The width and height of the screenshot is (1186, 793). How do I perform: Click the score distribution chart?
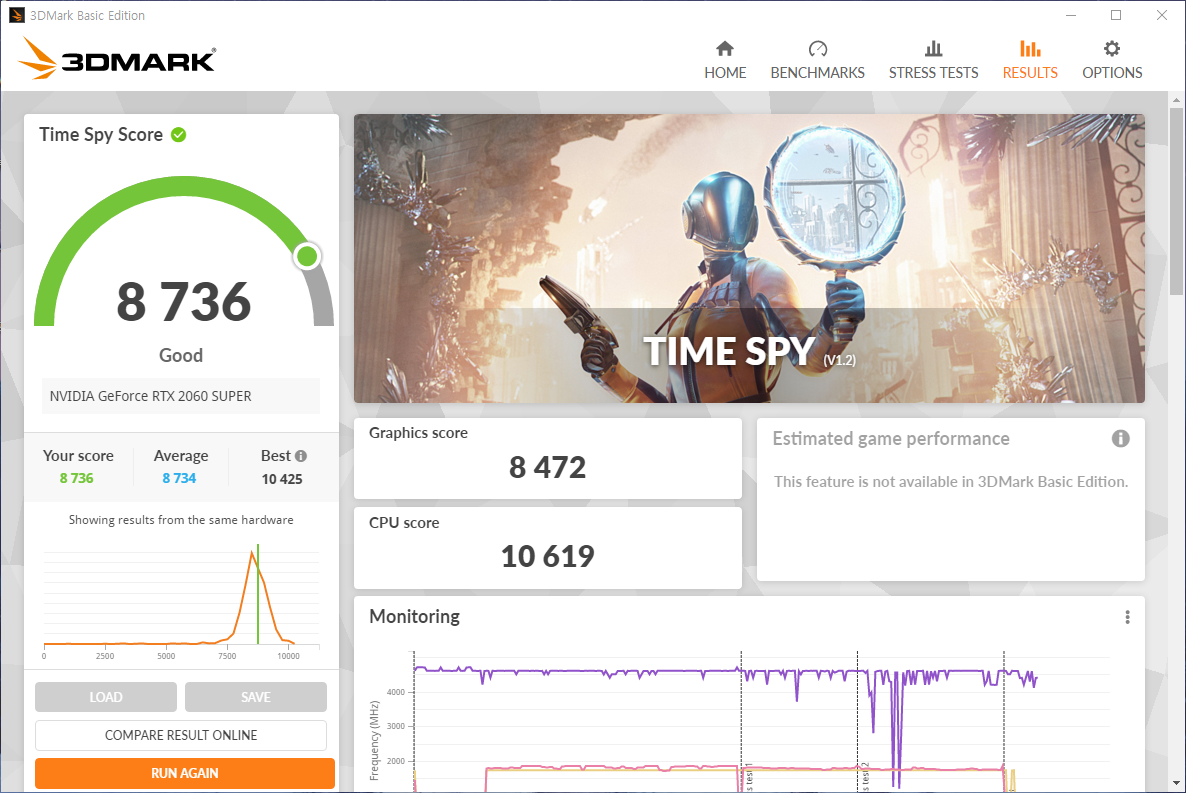point(181,602)
